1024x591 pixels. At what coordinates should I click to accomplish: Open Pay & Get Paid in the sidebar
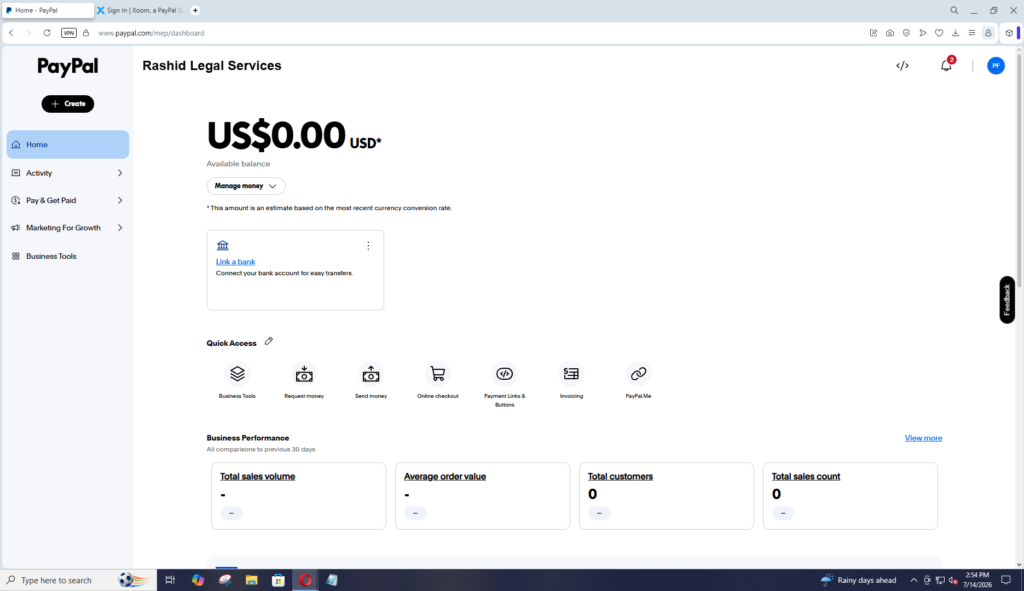click(68, 200)
